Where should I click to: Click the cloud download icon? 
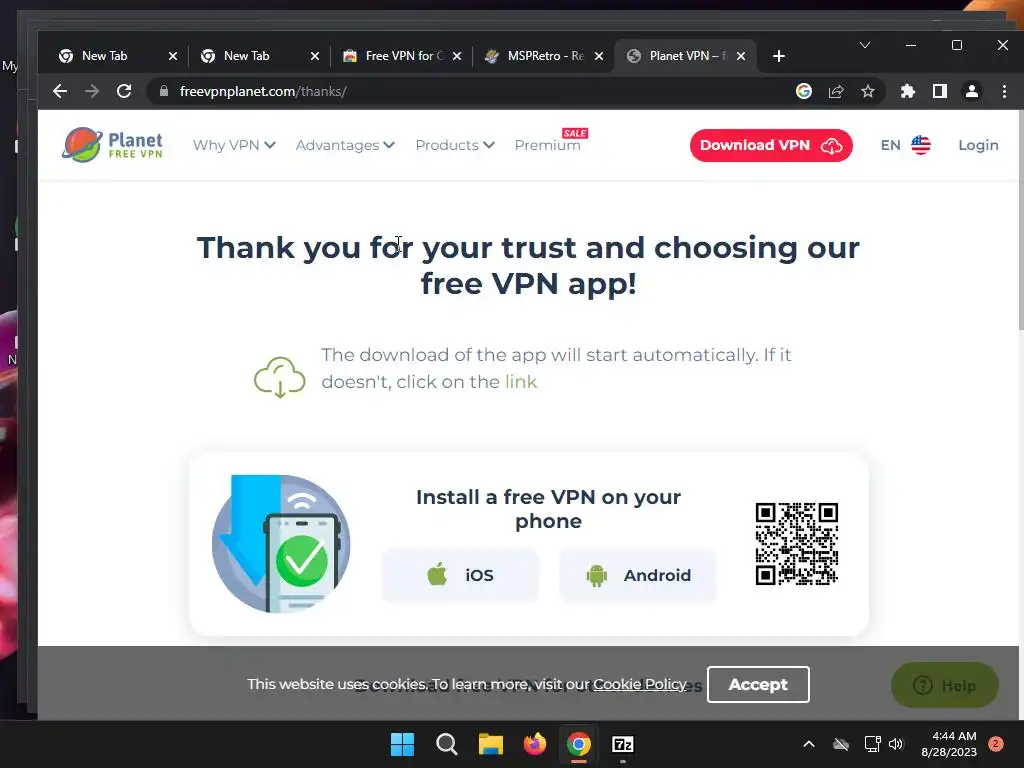280,377
